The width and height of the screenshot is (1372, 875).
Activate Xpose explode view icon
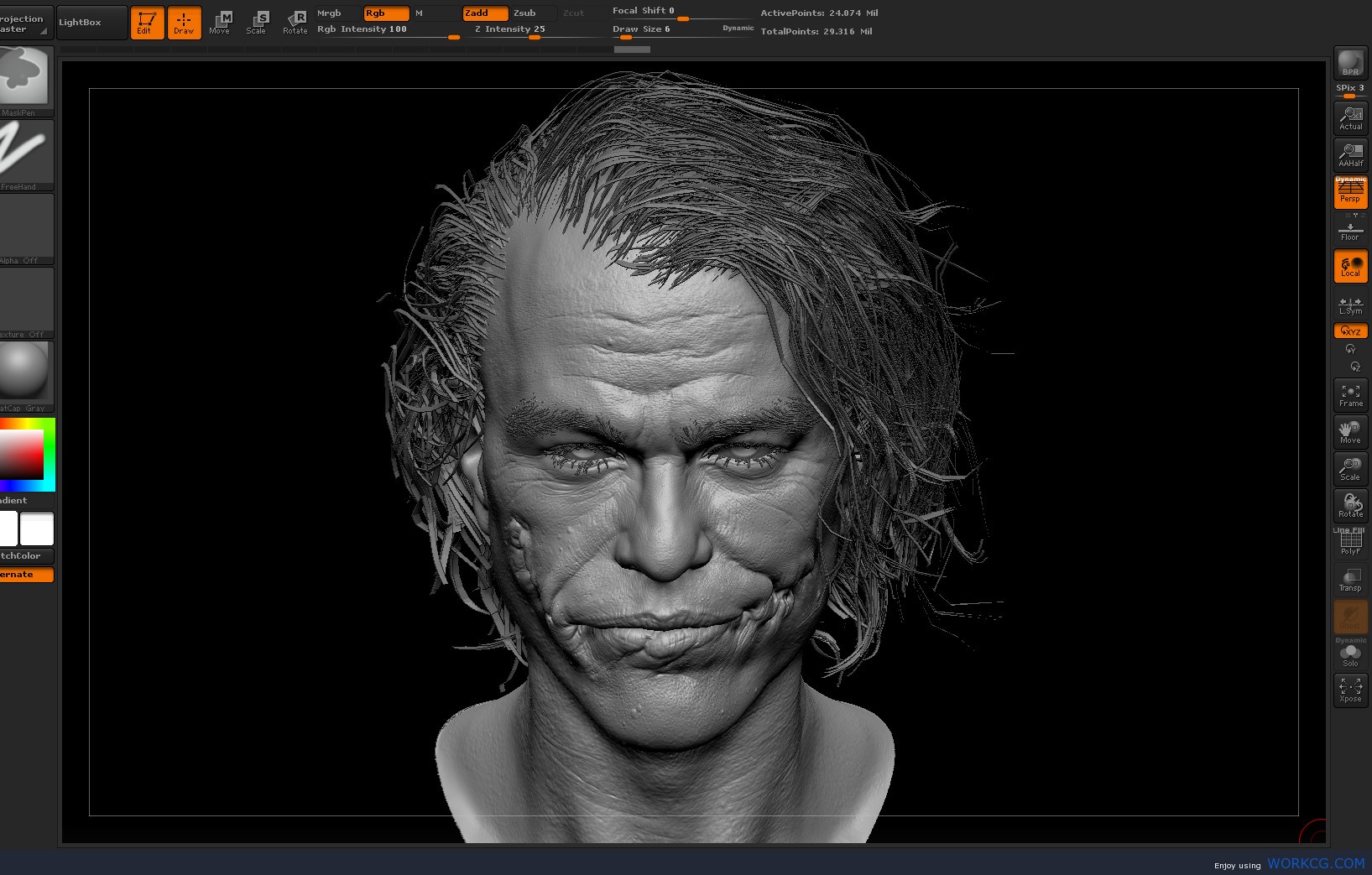pyautogui.click(x=1350, y=690)
